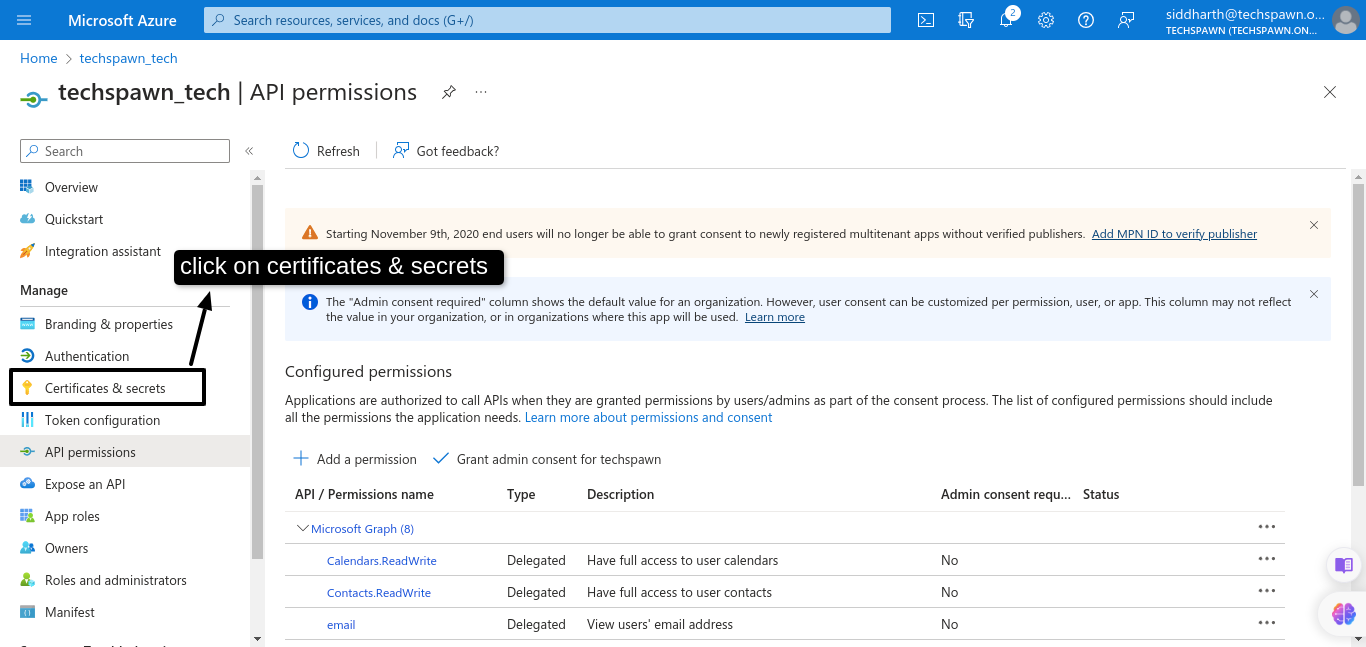Open Token configuration in the sidebar
1366x647 pixels.
pyautogui.click(x=102, y=420)
